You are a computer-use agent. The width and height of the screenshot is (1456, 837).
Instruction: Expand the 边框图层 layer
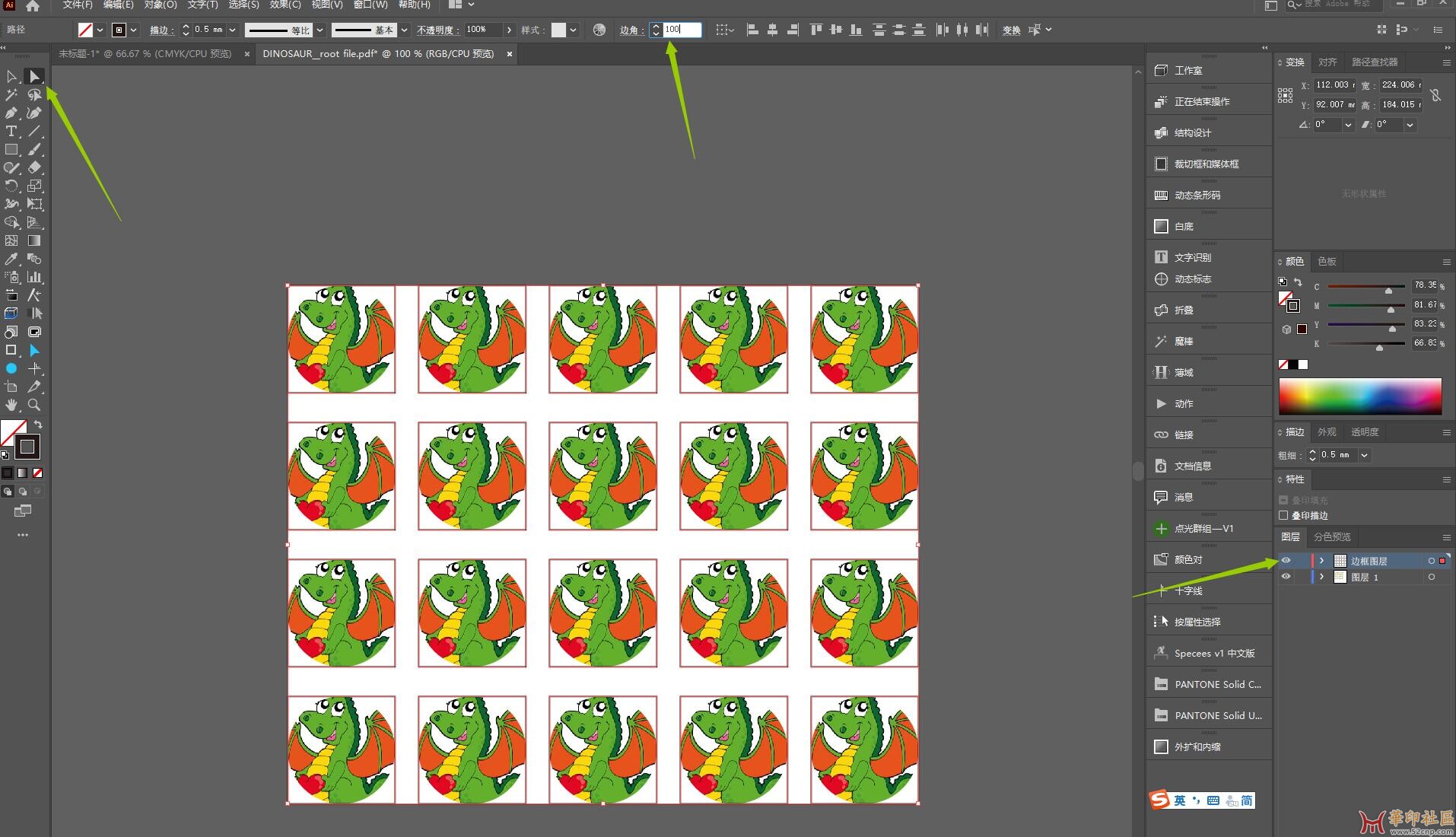[x=1322, y=561]
